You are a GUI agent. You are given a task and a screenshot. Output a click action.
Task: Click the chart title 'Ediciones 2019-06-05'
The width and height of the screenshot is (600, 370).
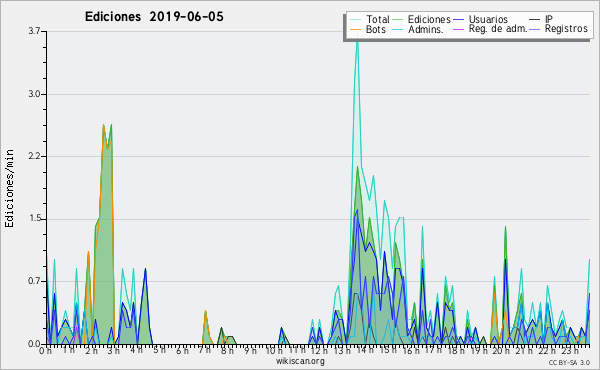tap(154, 17)
